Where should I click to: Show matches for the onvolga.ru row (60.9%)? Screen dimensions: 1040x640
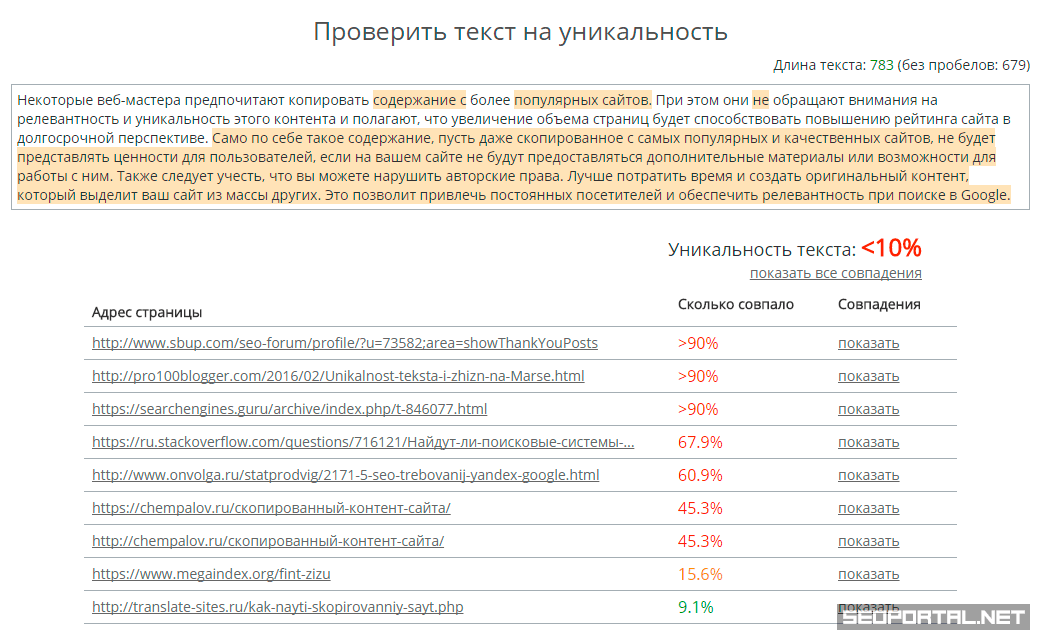868,475
